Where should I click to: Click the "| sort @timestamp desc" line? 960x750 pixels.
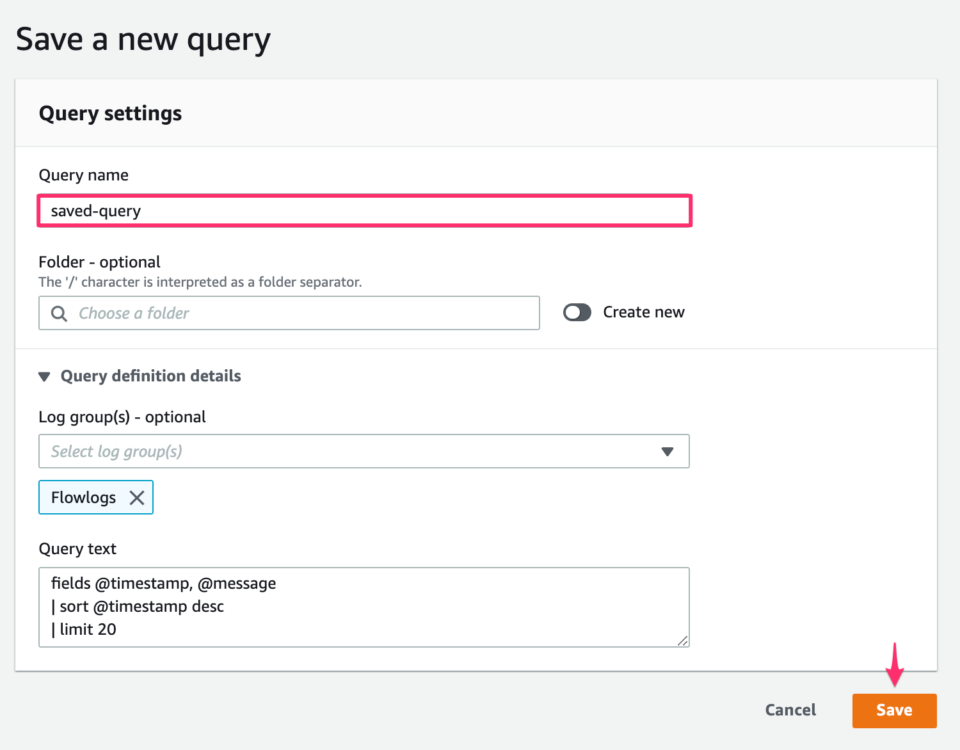137,606
